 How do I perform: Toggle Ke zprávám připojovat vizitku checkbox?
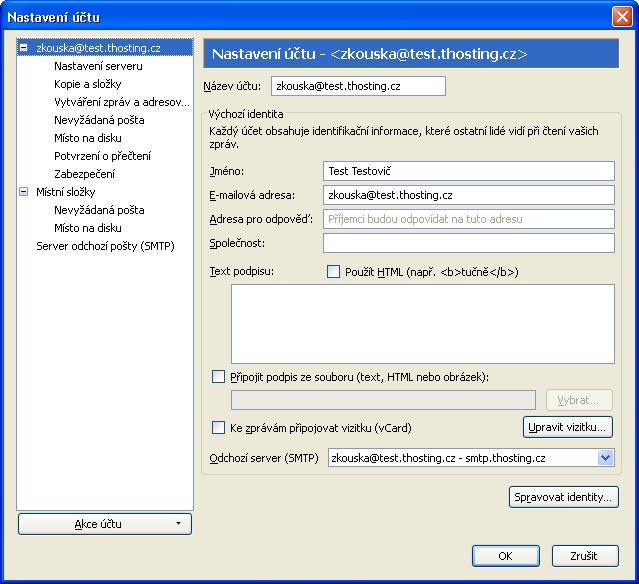pyautogui.click(x=219, y=428)
